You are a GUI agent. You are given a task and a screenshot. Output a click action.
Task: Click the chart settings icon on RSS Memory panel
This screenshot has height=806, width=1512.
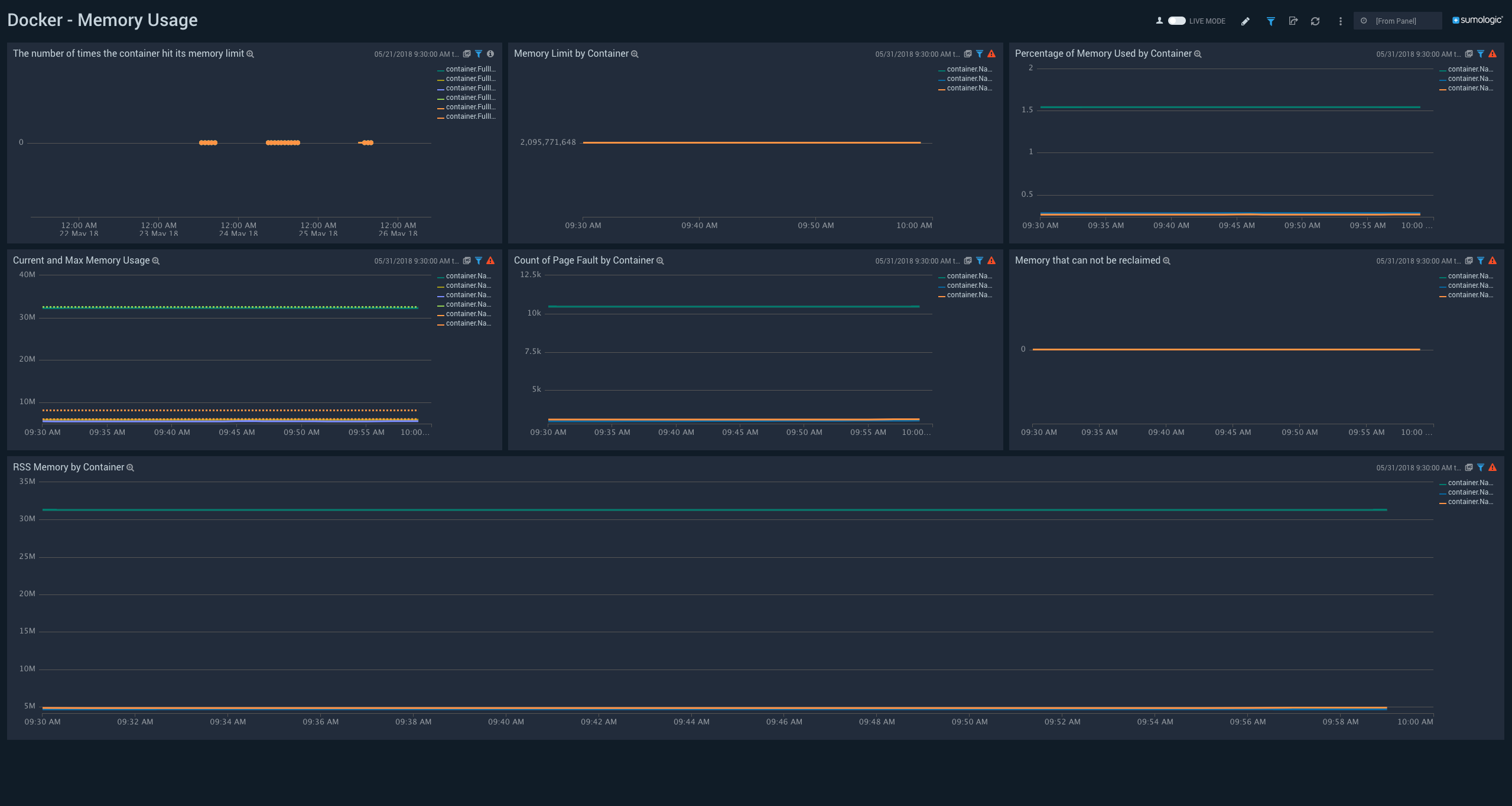(1469, 467)
